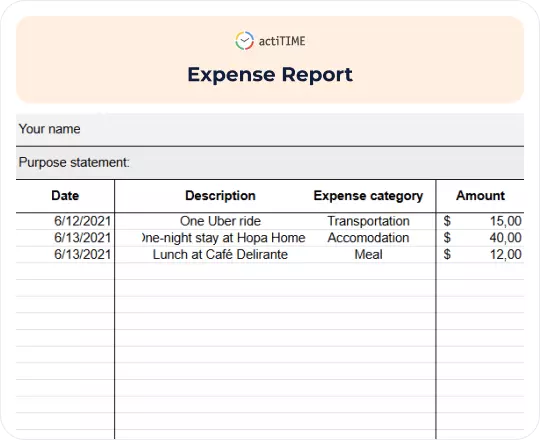Screen dimensions: 540x440
Task: Click the 15,00 amount cell
Action: point(506,221)
